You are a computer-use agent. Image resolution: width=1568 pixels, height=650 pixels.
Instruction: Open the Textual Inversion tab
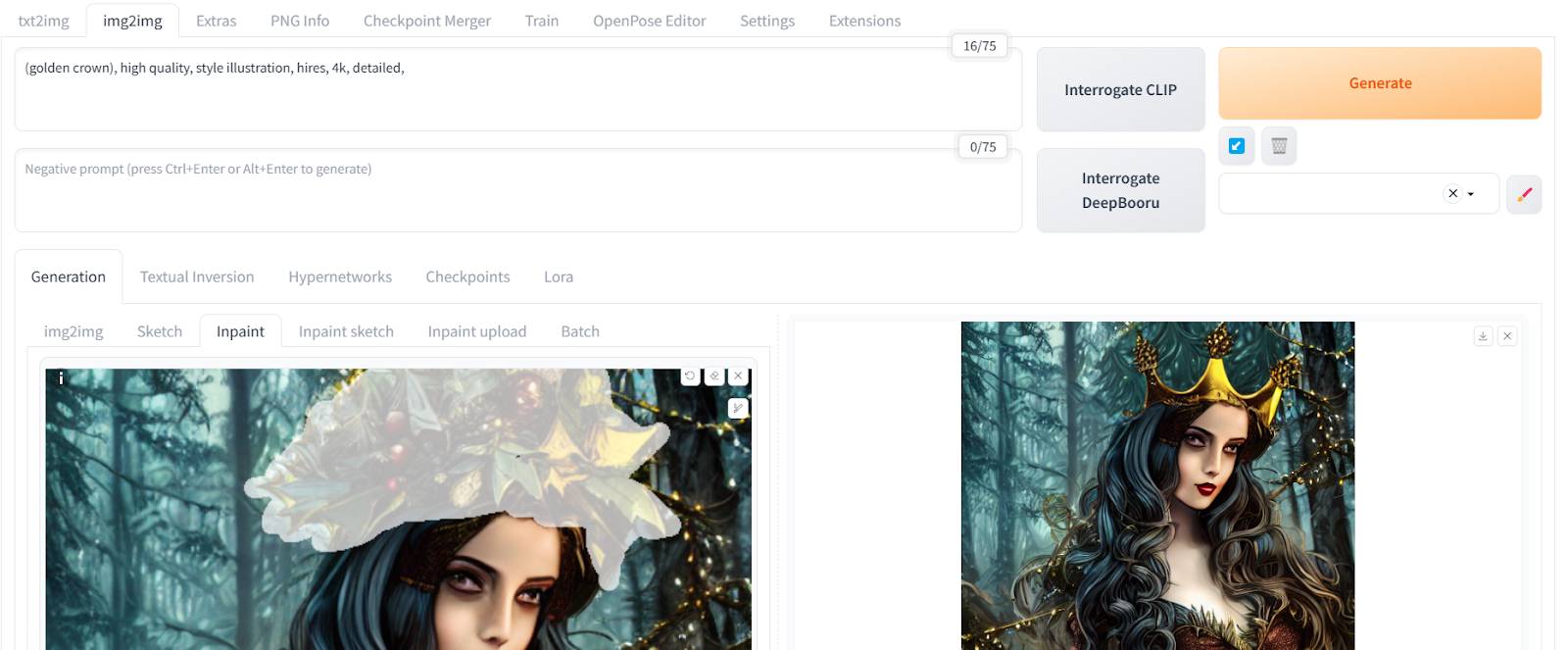(197, 276)
